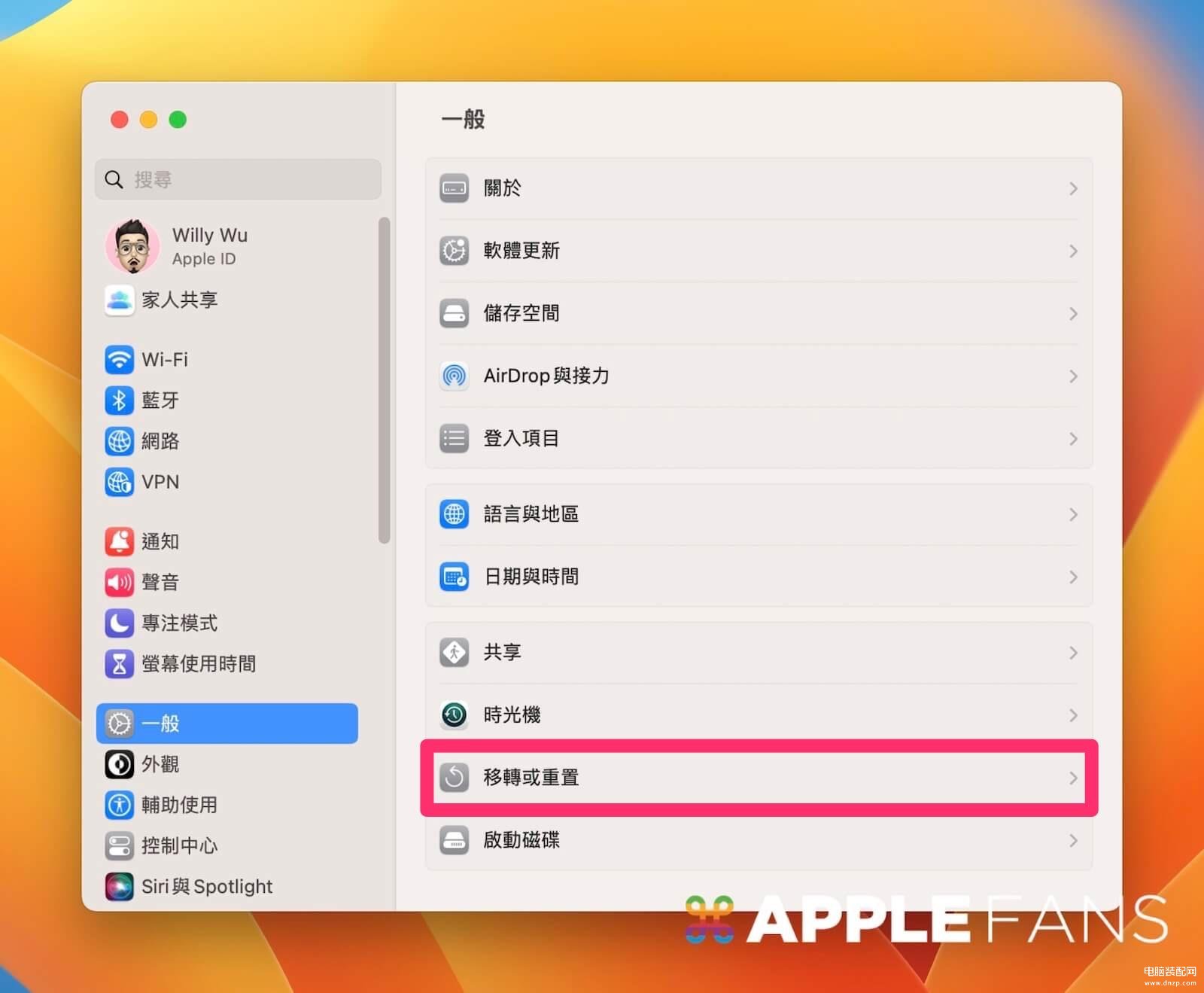
Task: Open the Siri 與 Spotlight icon
Action: tap(119, 886)
